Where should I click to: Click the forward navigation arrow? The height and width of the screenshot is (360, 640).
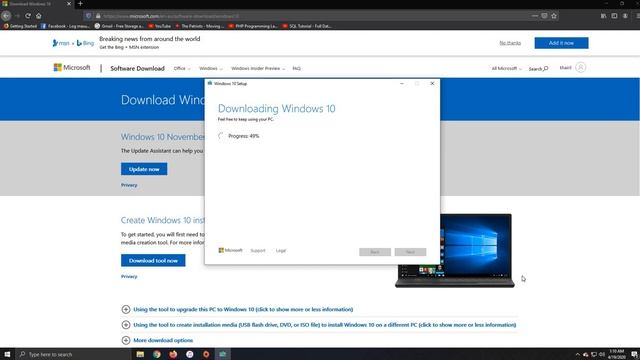click(17, 16)
